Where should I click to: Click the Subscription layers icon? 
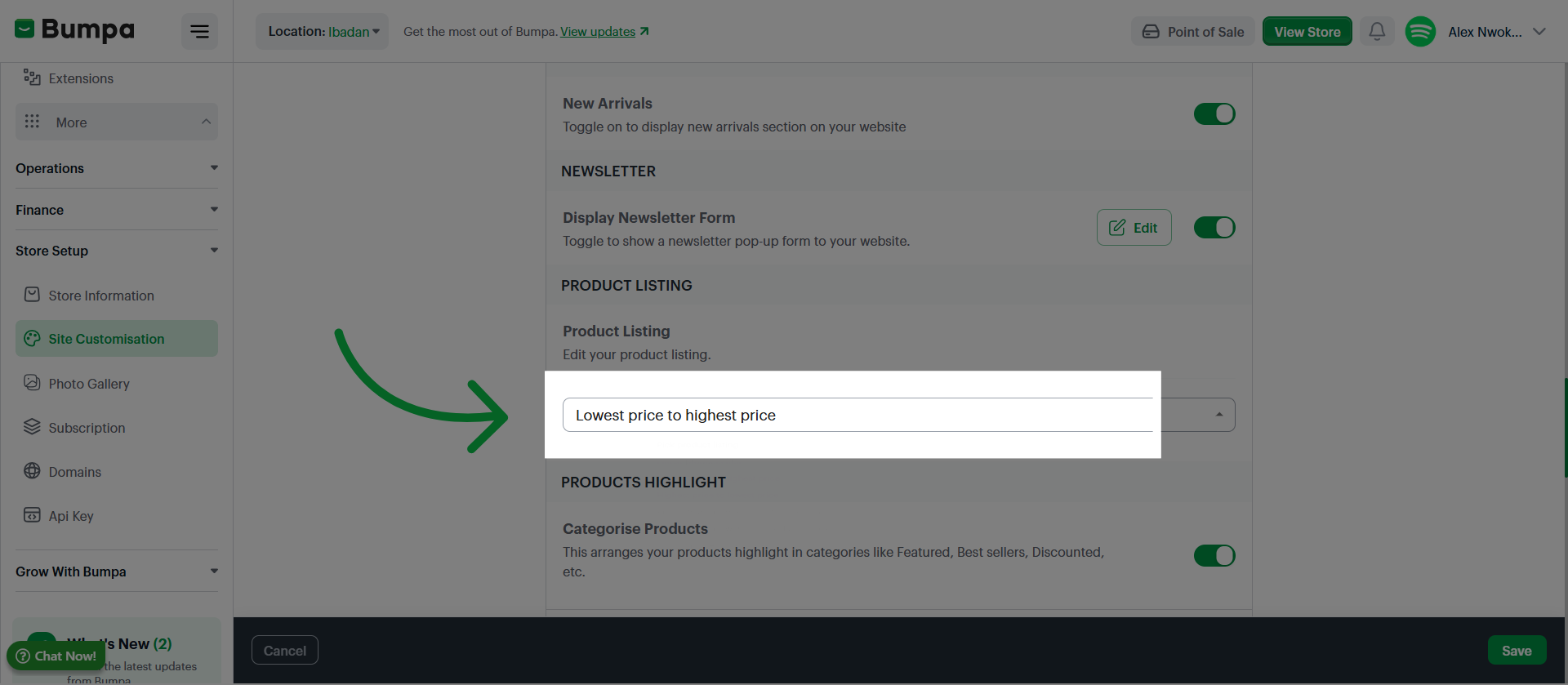click(32, 427)
